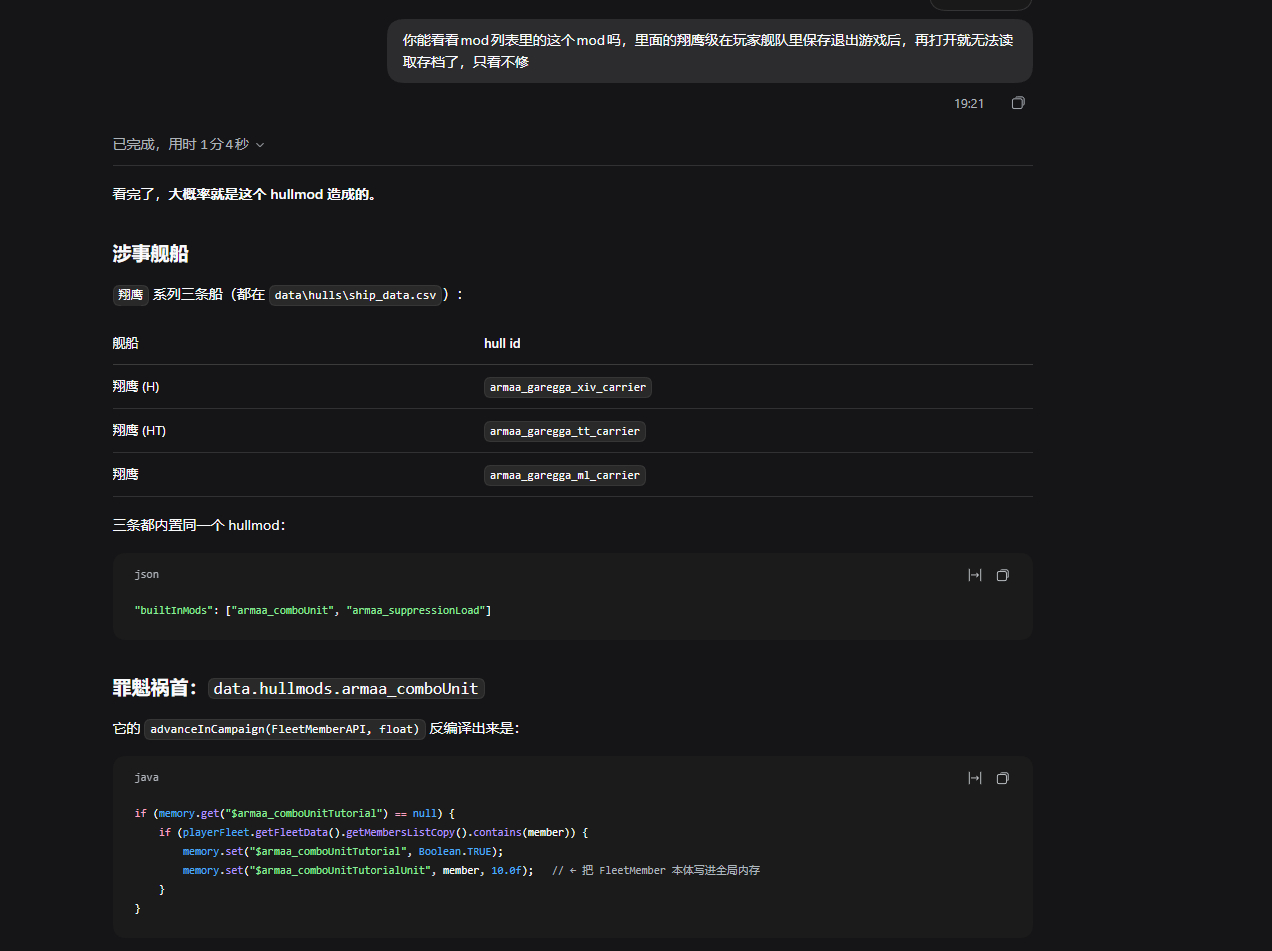Toggle line wrap in the java code block

[x=975, y=778]
